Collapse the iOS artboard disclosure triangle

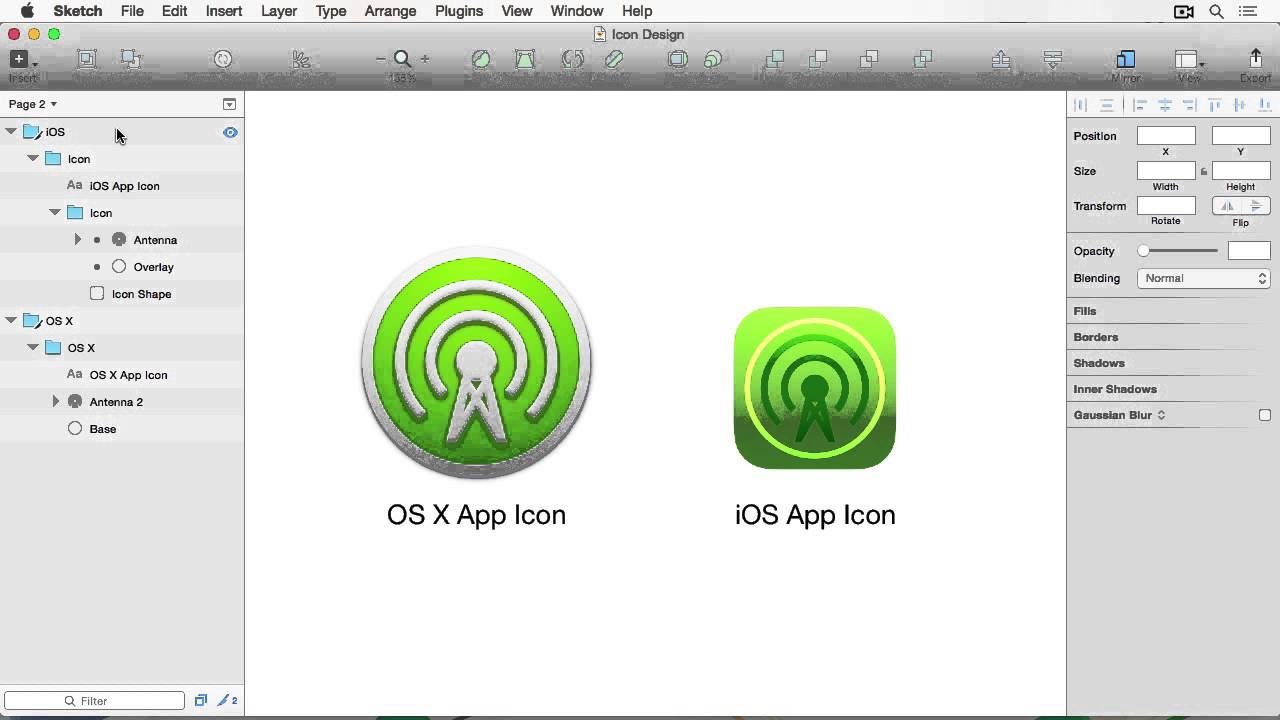click(11, 132)
